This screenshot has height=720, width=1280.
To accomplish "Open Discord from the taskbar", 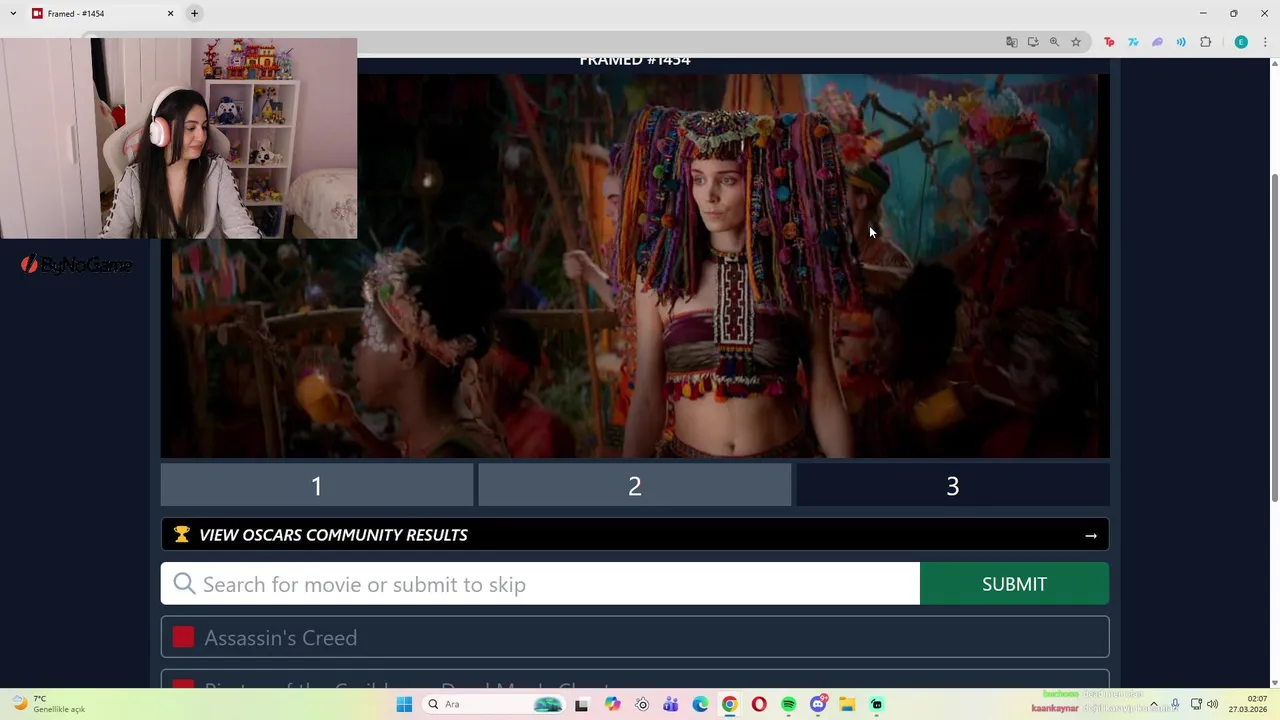I will (818, 704).
